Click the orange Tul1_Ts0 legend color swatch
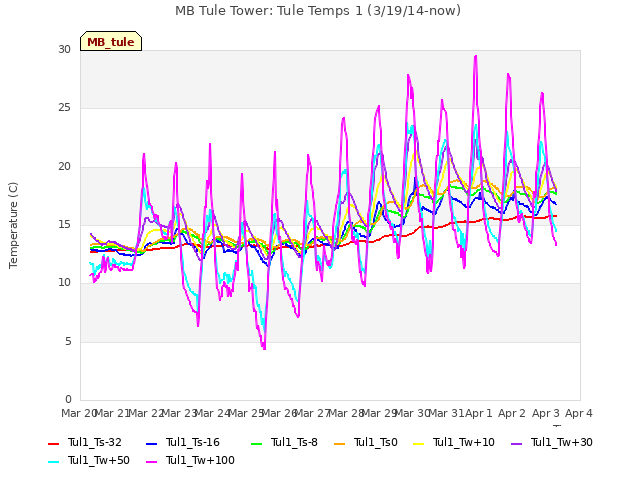 [340, 444]
